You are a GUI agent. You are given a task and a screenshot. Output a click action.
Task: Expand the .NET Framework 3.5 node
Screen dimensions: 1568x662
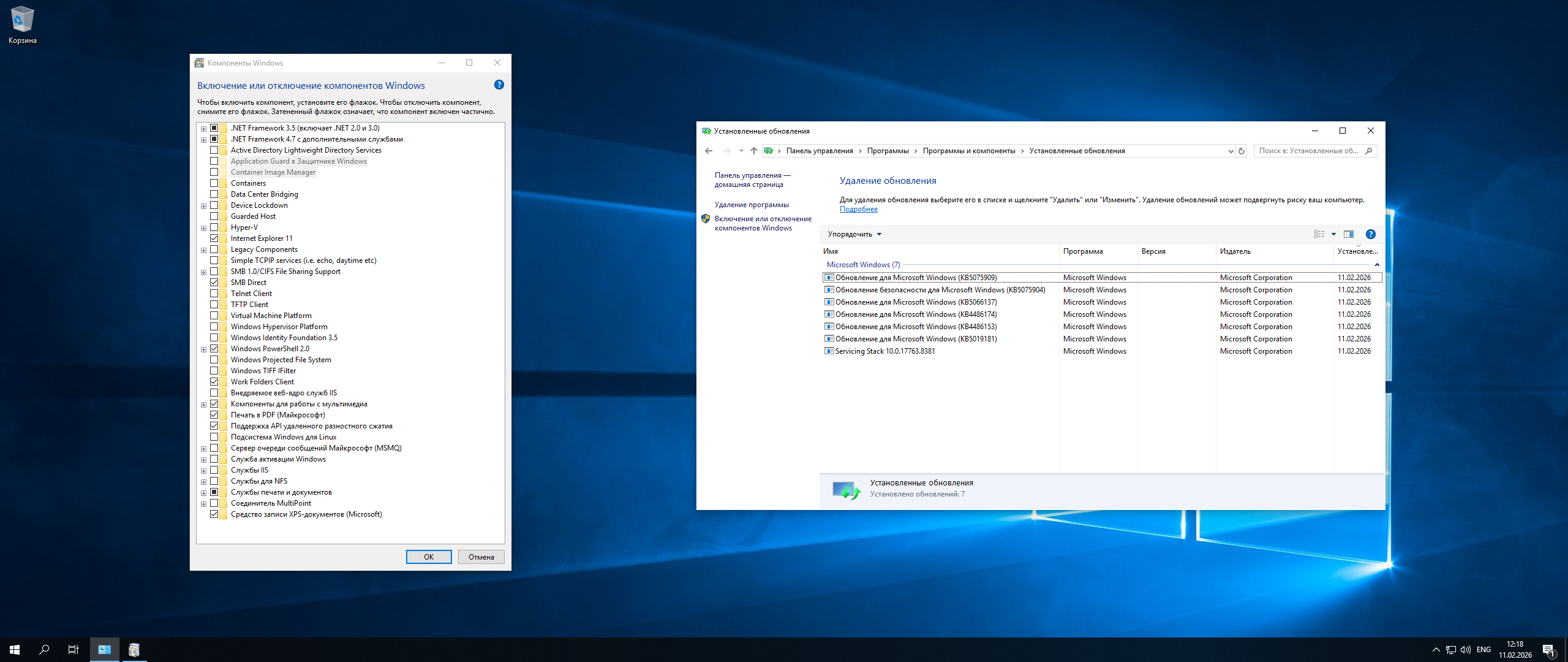pos(203,129)
